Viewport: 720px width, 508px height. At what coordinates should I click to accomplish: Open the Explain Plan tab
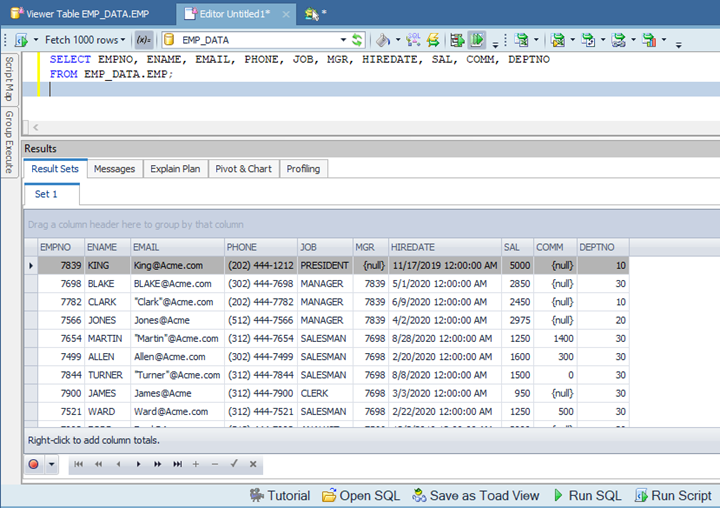(x=175, y=169)
